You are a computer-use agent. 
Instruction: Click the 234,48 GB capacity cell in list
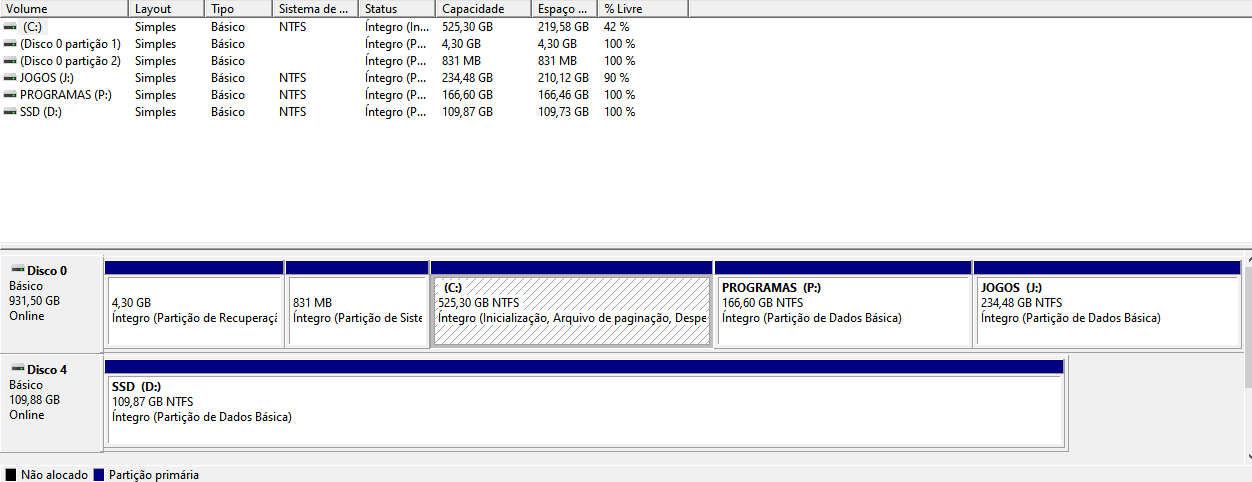pyautogui.click(x=468, y=78)
